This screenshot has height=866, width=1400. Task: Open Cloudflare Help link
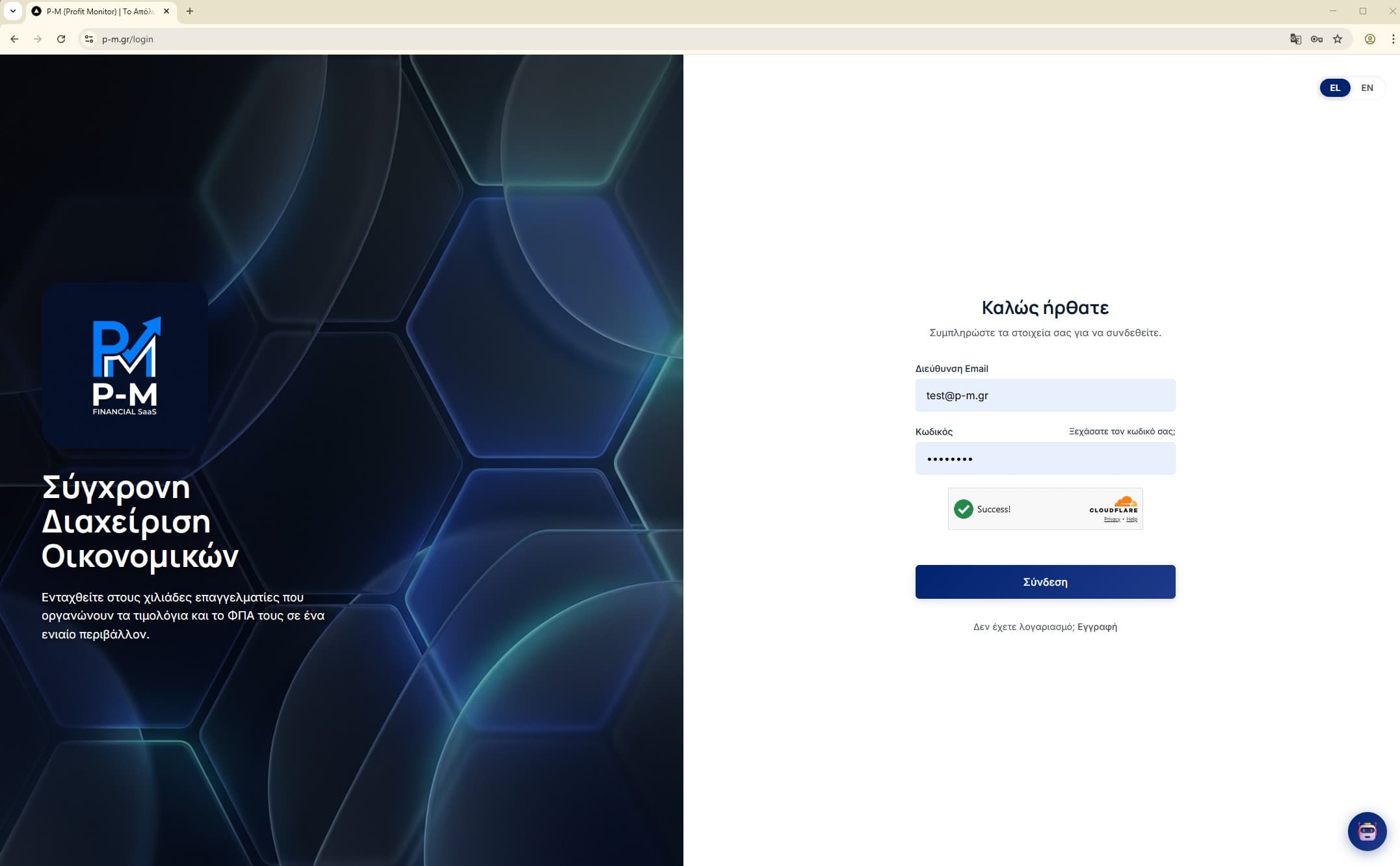coord(1131,519)
